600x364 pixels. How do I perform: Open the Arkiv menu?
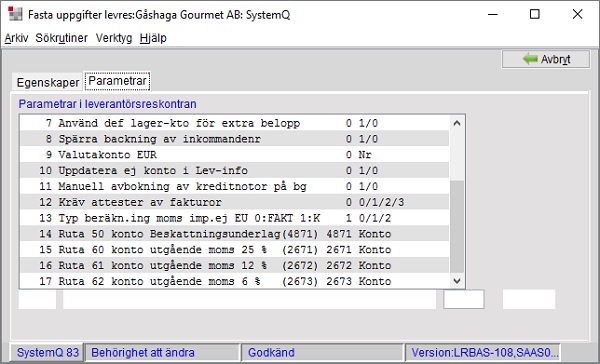(x=16, y=38)
